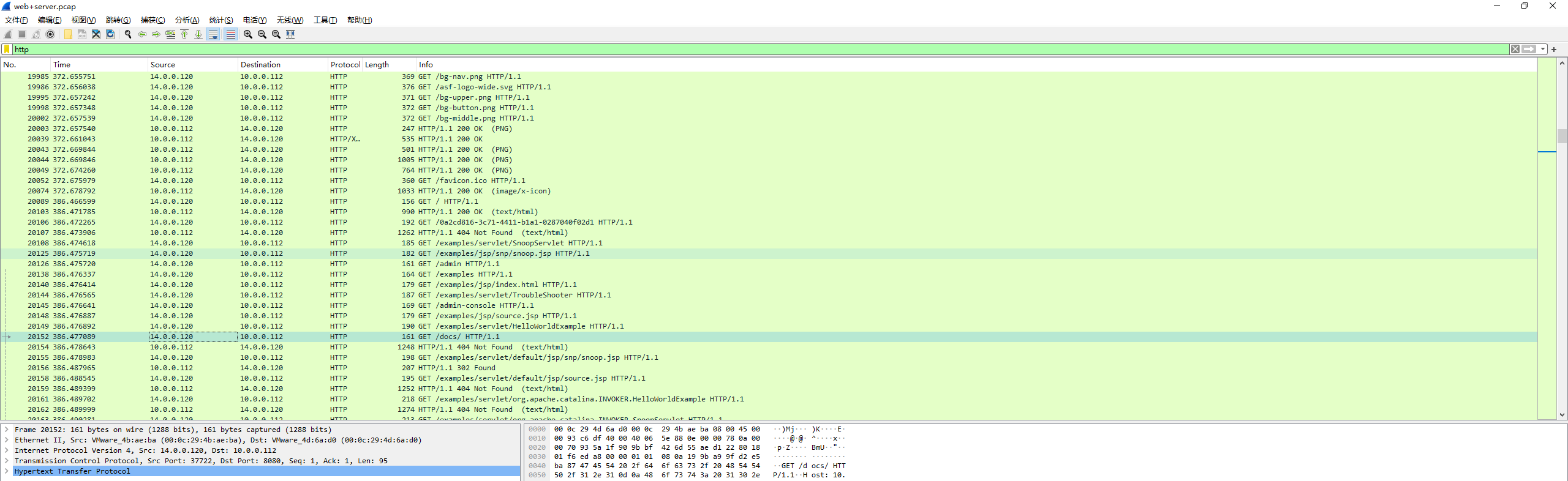
Task: Sort by the Destination column header
Action: 283,65
